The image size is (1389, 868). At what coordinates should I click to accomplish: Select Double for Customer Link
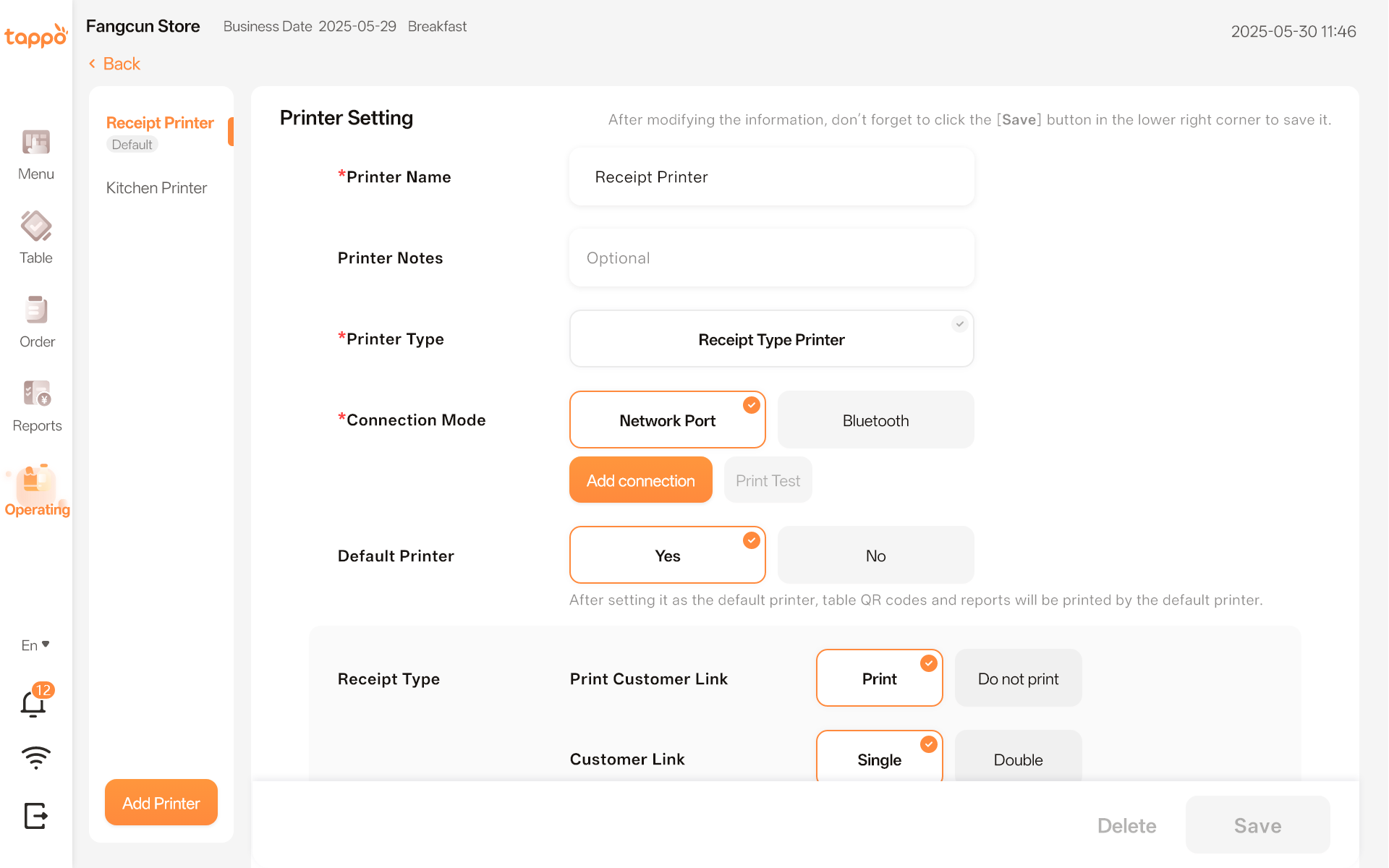click(x=1018, y=758)
